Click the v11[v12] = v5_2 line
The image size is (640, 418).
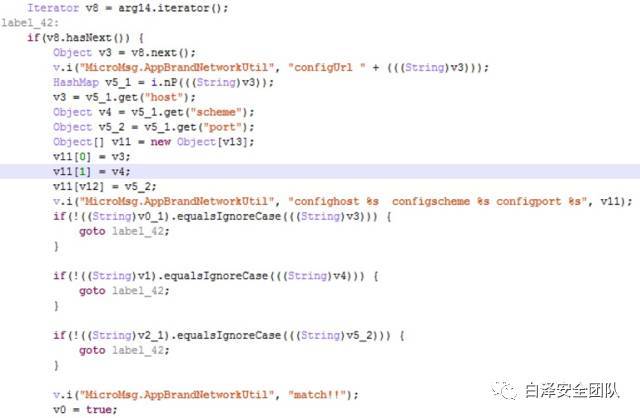(x=104, y=187)
